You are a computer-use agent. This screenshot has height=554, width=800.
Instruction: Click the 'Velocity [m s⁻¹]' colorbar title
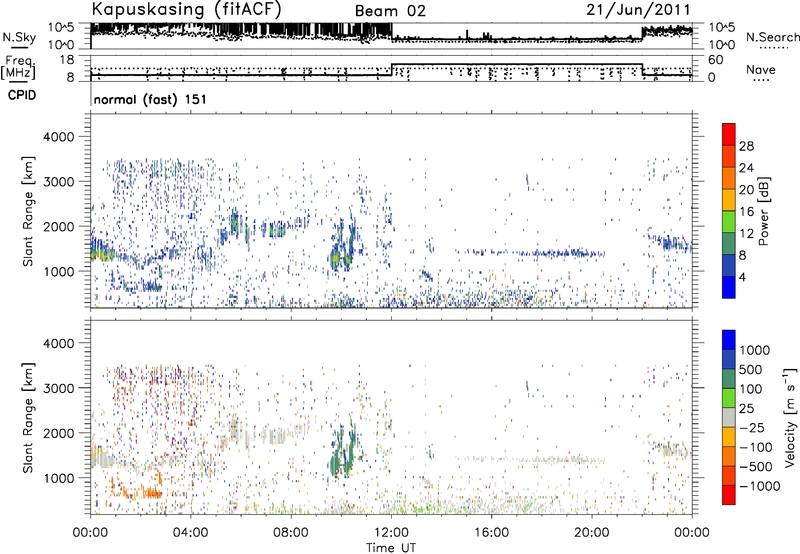click(x=790, y=417)
